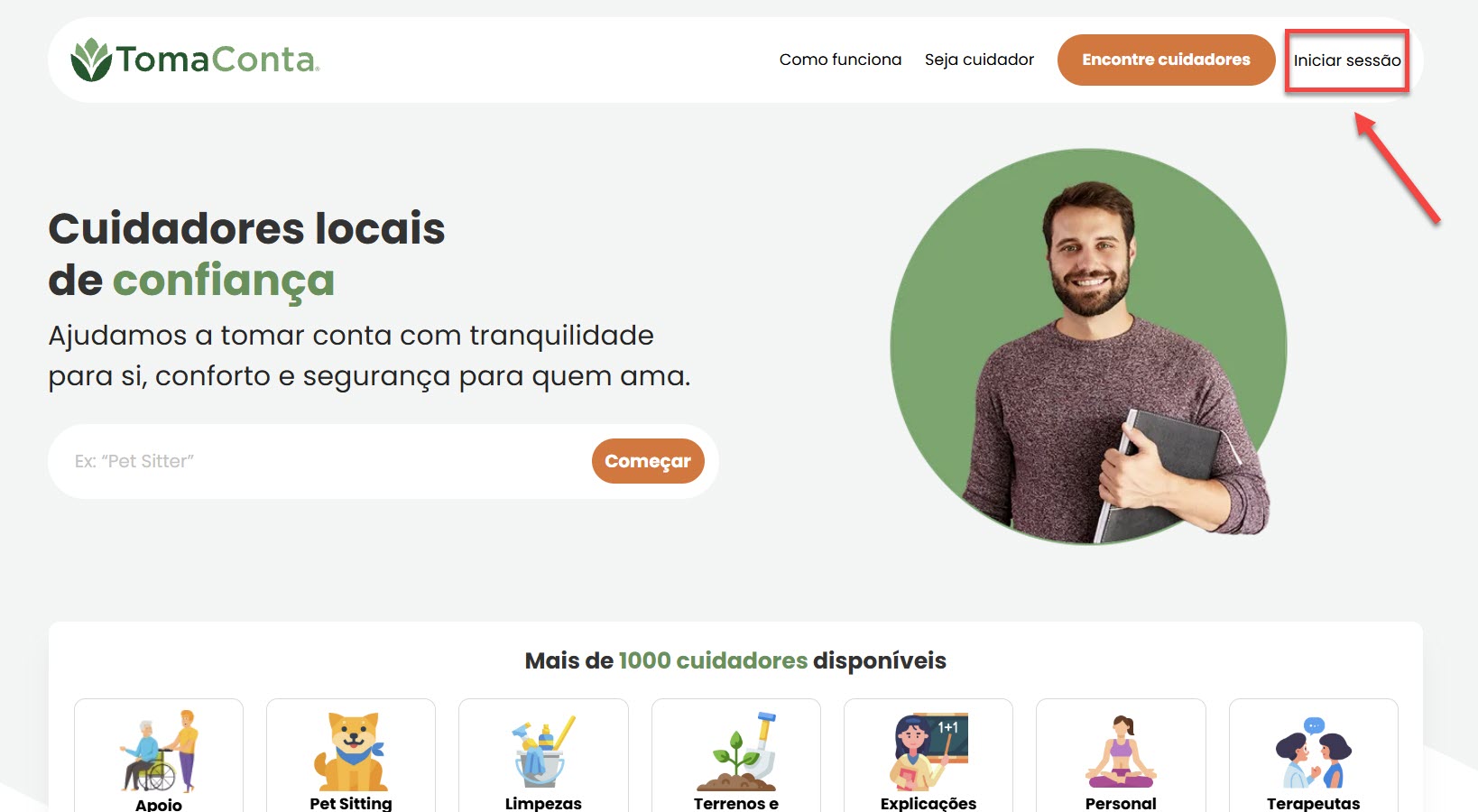Click the TomaConta wordmark text
Viewport: 1478px width, 812px height.
[217, 60]
